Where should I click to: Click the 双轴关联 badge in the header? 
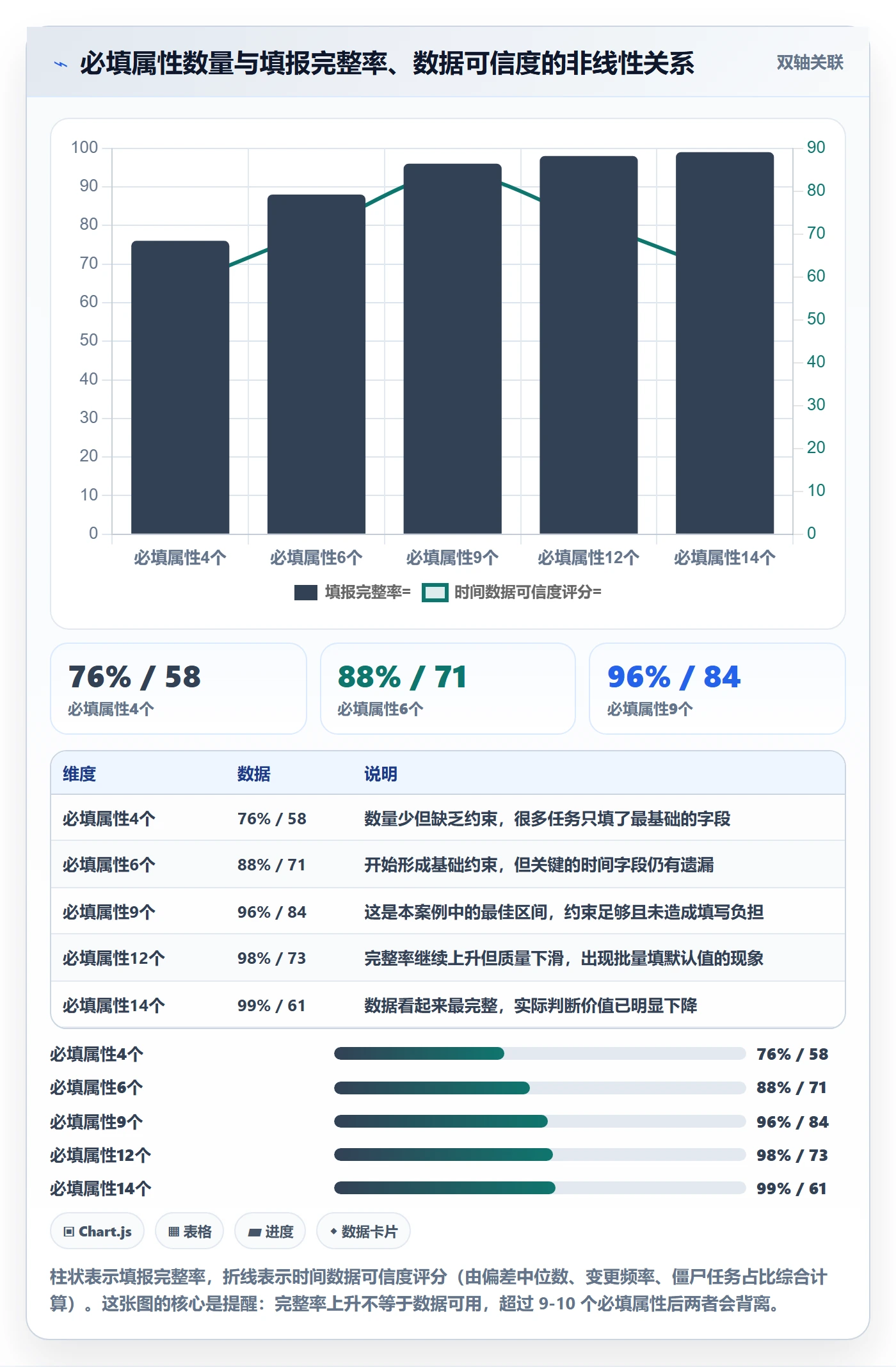[x=810, y=63]
